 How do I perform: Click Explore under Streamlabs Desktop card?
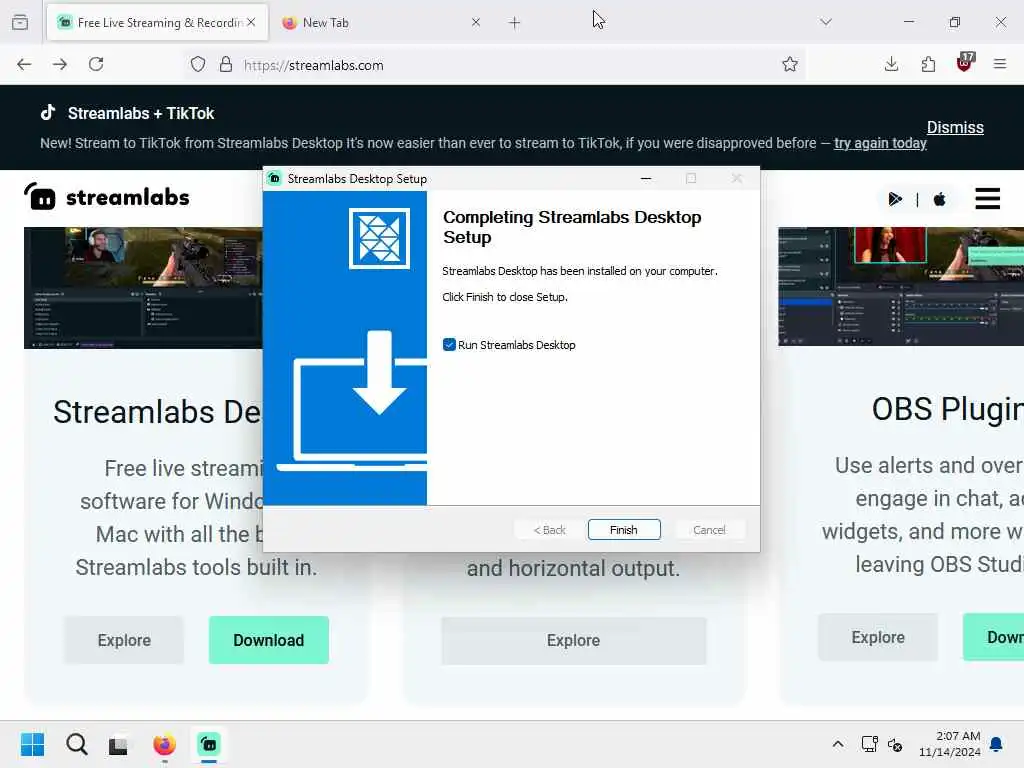coord(124,640)
